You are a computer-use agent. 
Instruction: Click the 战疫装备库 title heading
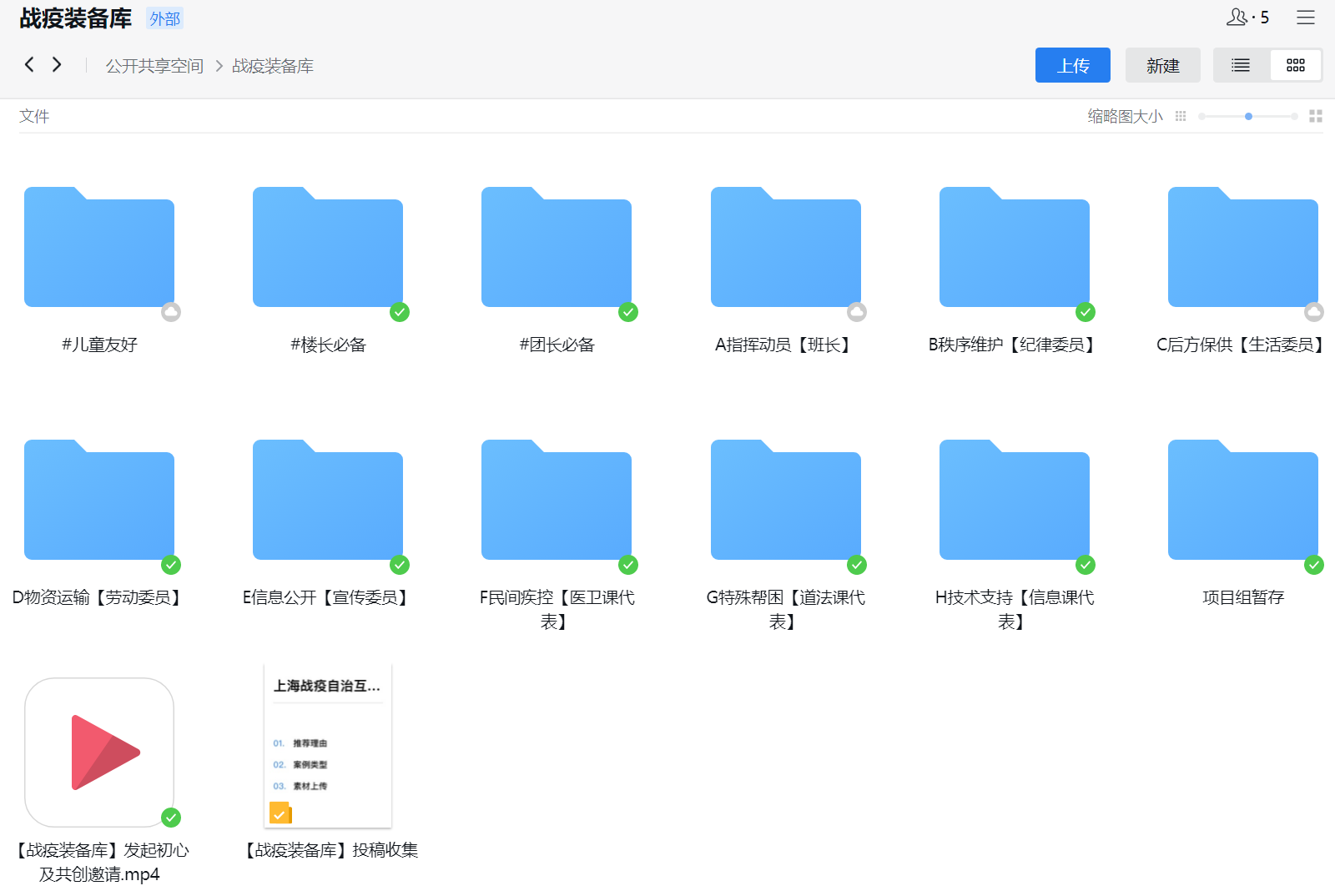click(x=76, y=18)
